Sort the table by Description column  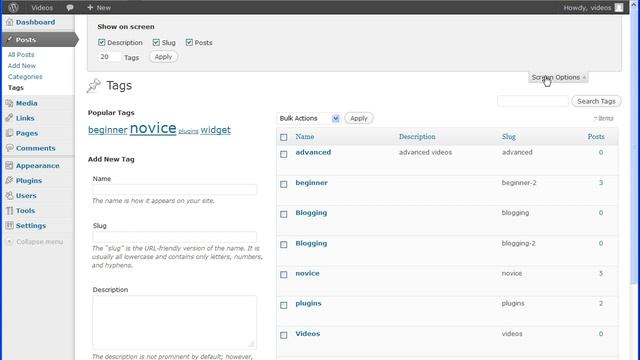417,136
